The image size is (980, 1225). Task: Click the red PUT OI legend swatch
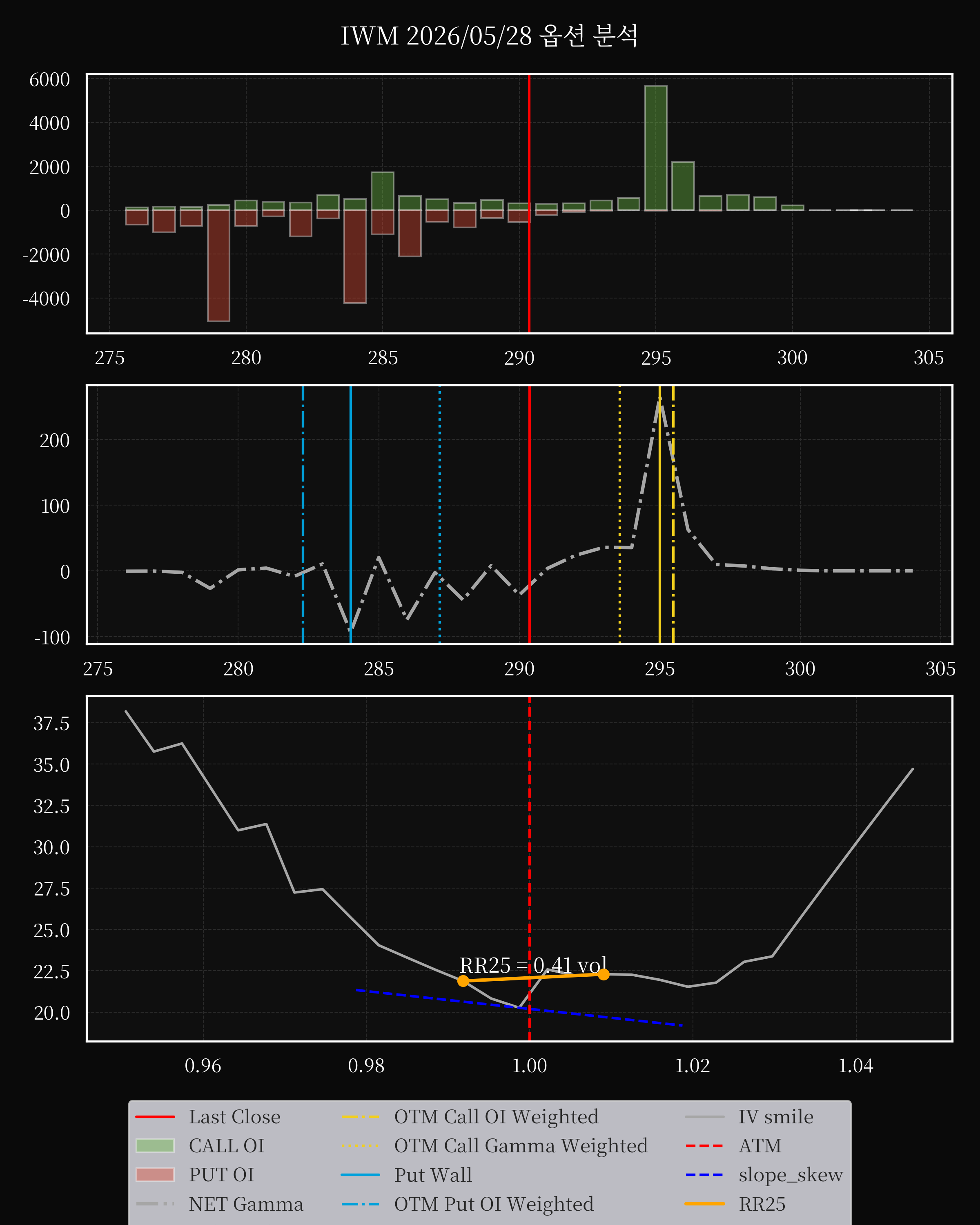[x=155, y=1175]
